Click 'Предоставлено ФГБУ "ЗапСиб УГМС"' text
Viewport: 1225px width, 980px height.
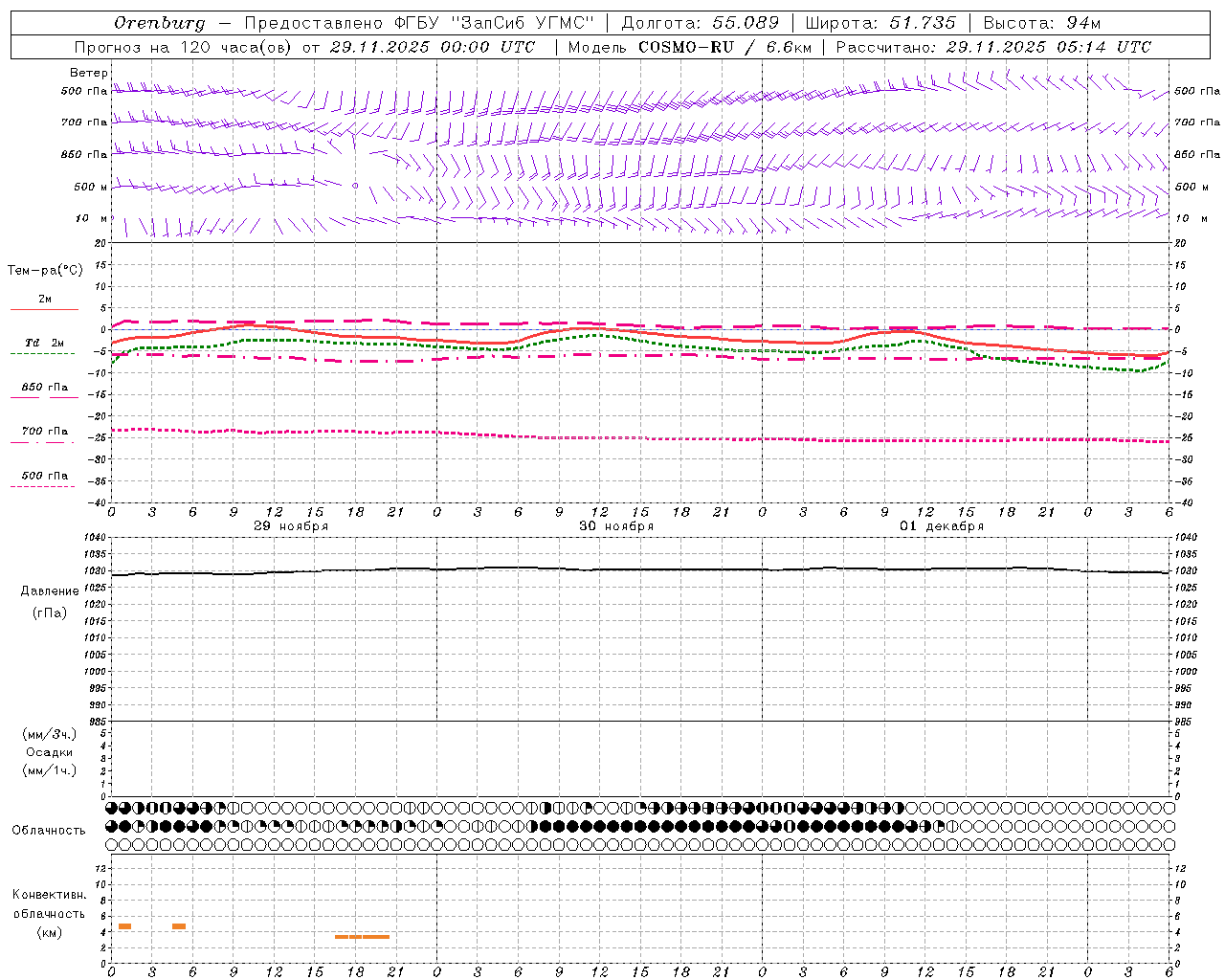[x=419, y=23]
